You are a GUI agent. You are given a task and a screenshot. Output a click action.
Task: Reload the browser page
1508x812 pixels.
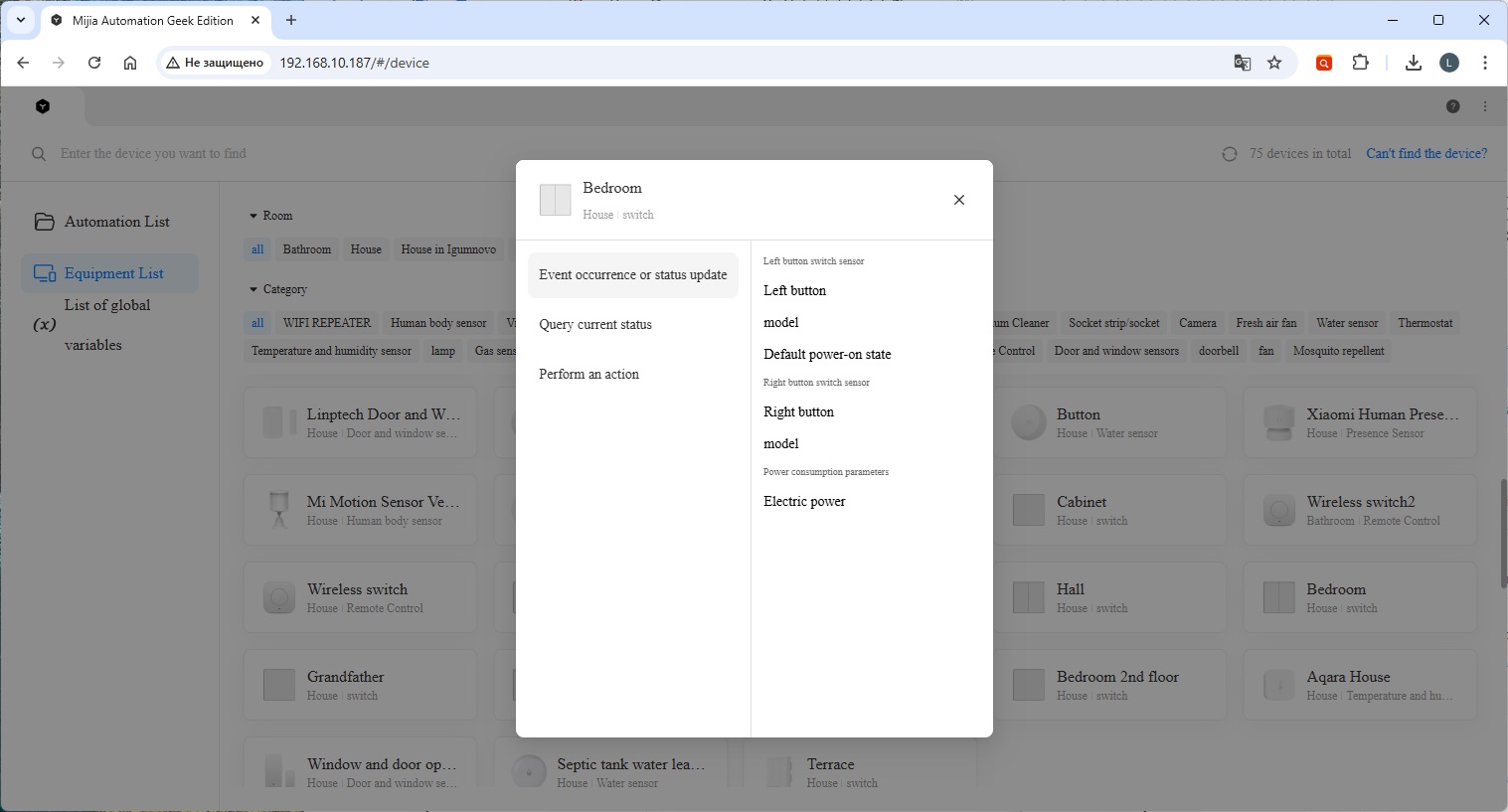tap(94, 63)
